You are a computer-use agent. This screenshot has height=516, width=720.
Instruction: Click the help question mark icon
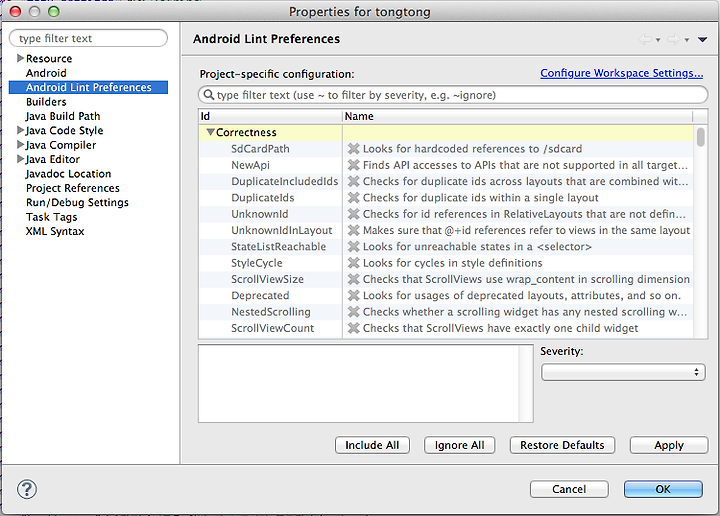(x=27, y=489)
